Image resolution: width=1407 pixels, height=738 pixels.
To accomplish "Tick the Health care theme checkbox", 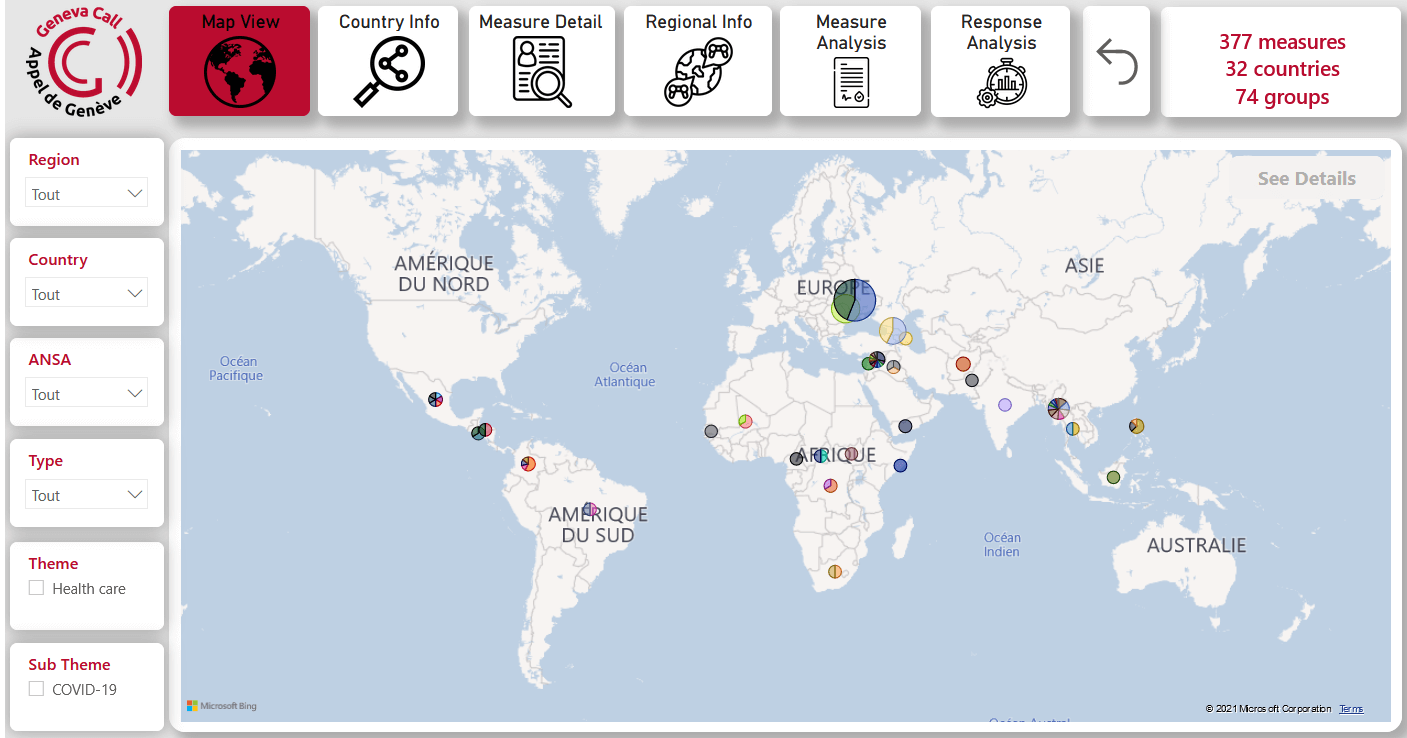I will pos(37,588).
